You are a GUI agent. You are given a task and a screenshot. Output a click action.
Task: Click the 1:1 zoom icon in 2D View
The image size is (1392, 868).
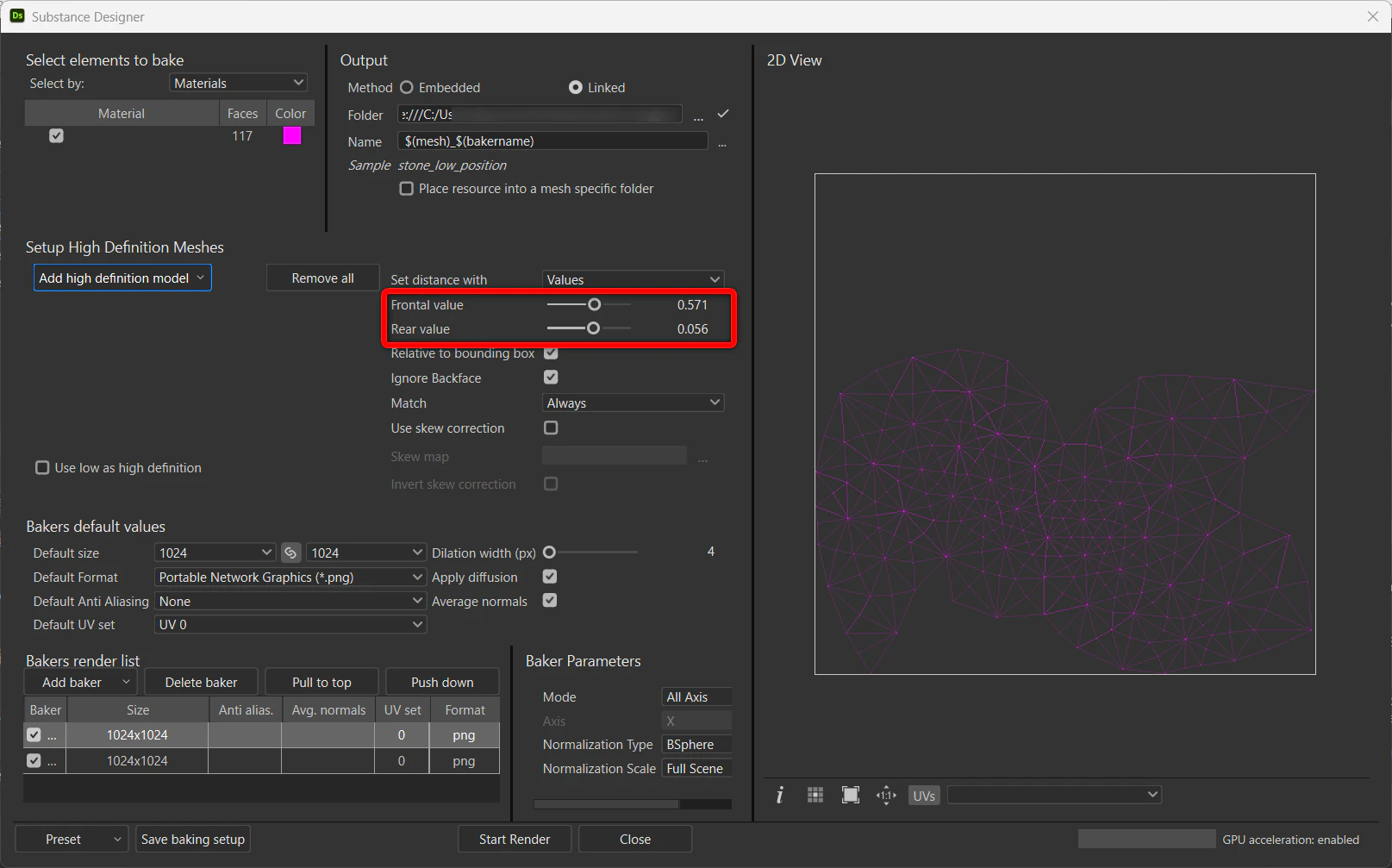[886, 795]
